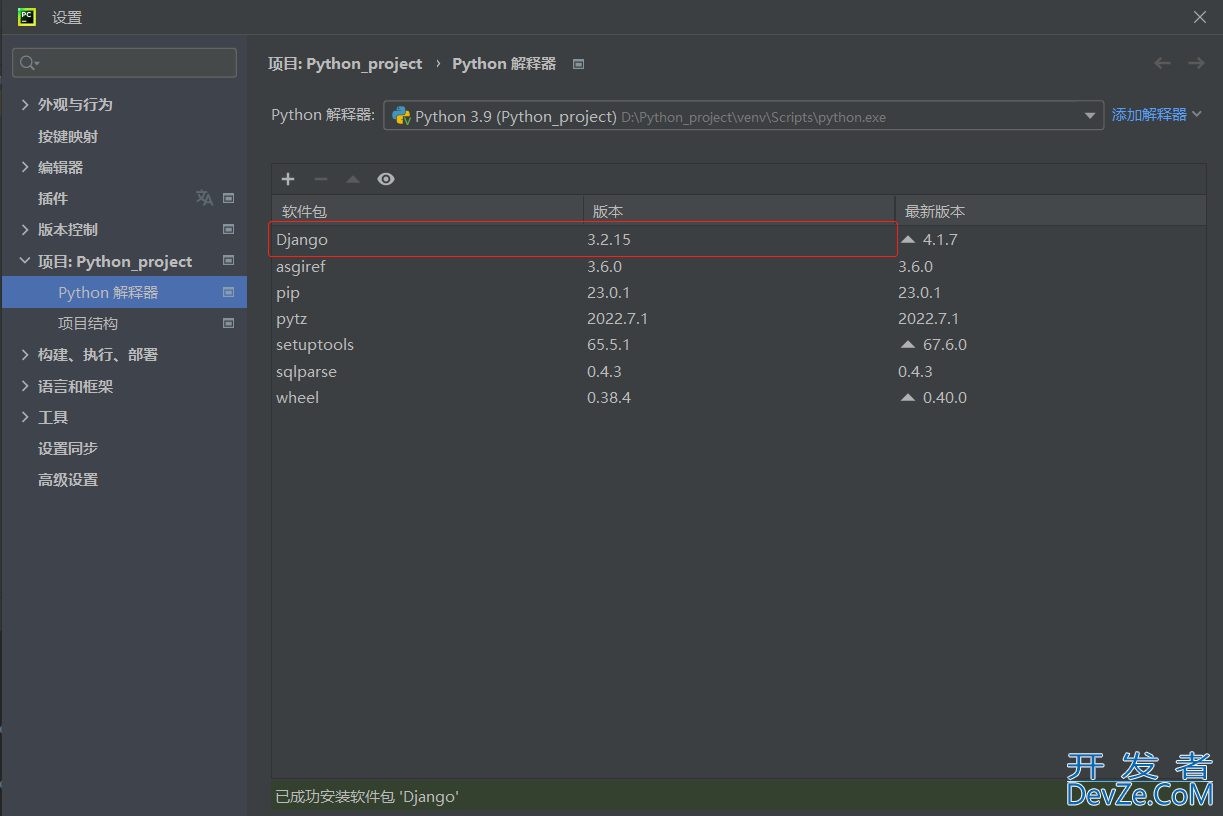Expand the 外观与行为 section

25,104
